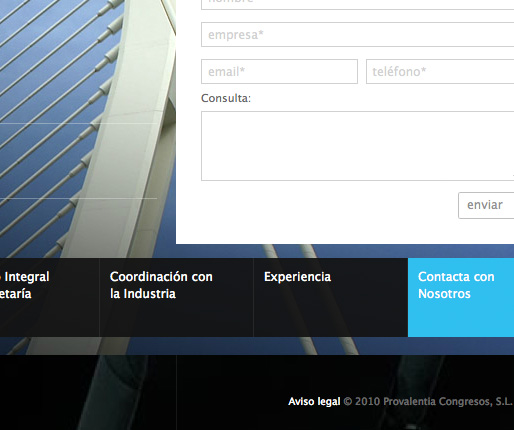
Task: Select the Consulta: label text
Action: 226,98
